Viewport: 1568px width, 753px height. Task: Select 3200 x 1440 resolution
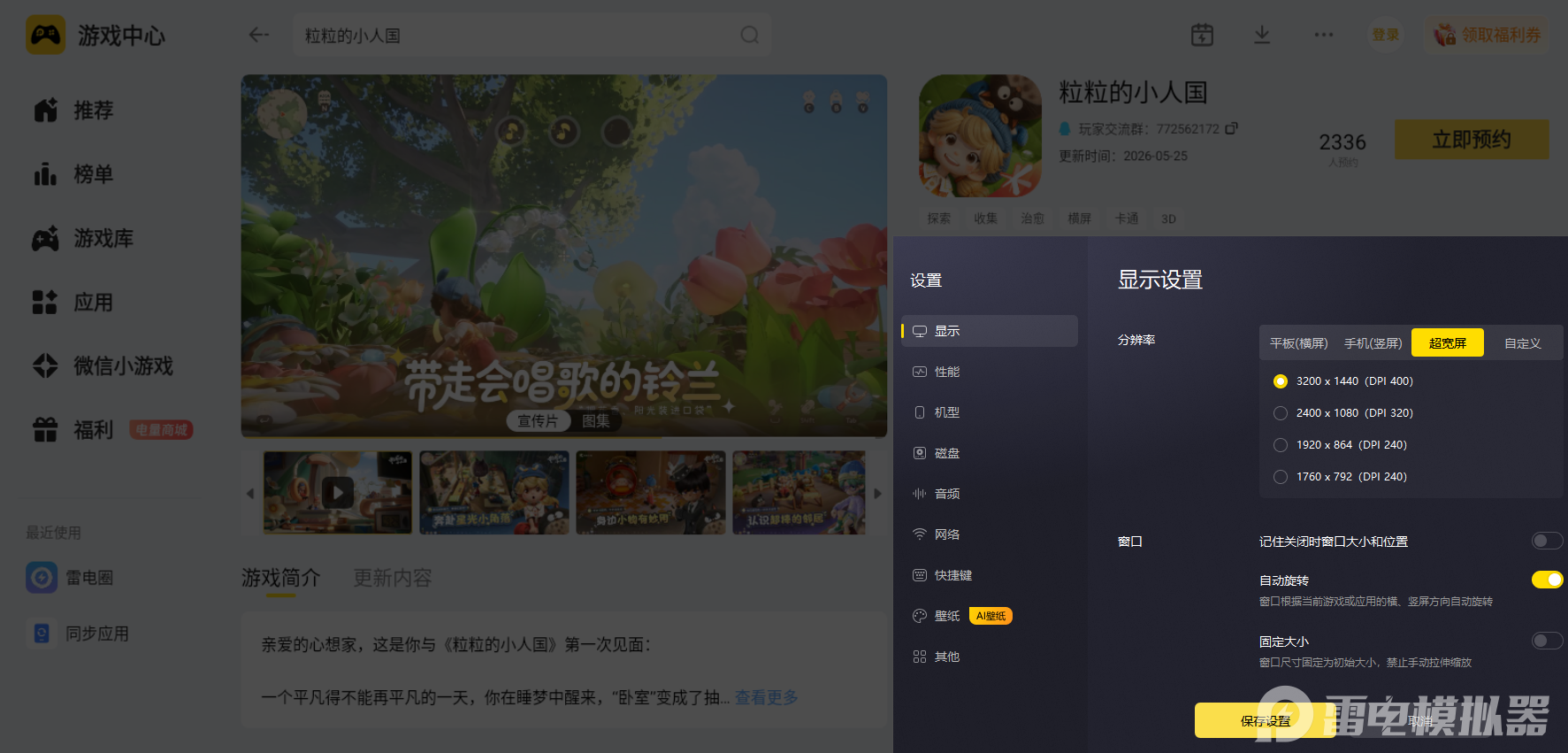(x=1281, y=381)
